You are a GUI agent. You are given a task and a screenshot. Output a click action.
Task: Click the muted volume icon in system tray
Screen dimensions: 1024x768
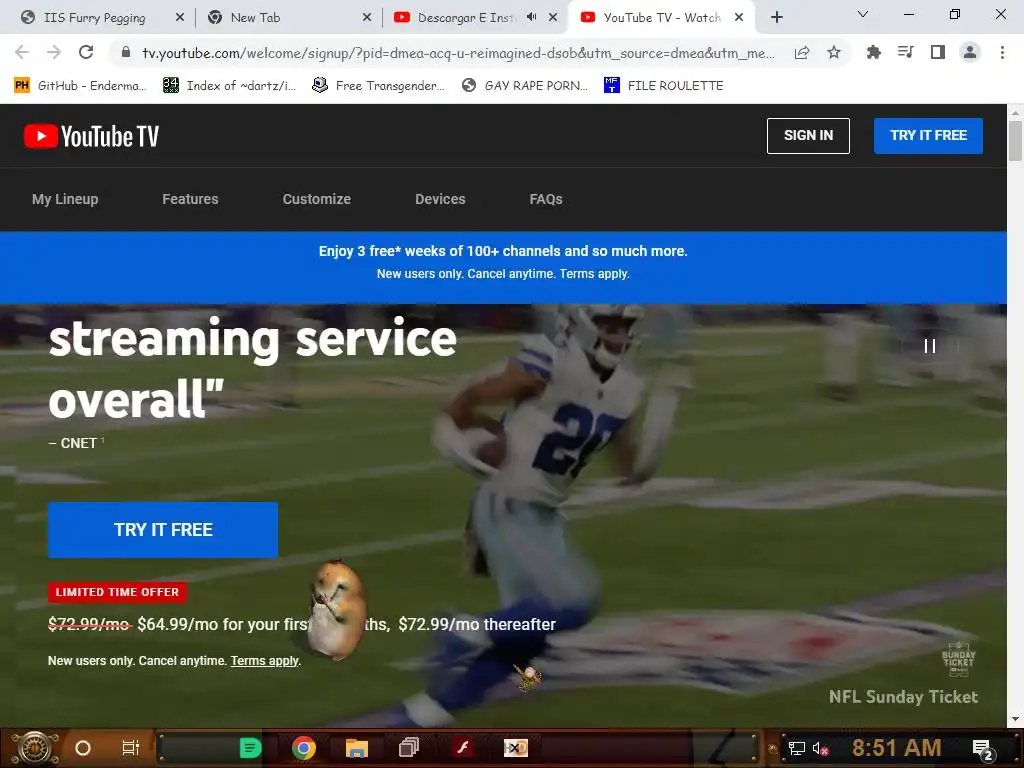[820, 748]
